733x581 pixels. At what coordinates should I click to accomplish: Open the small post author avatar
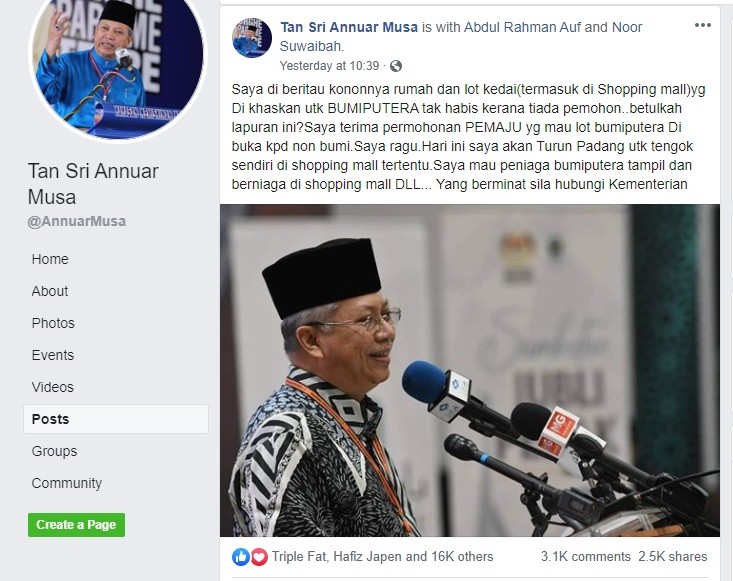(x=252, y=38)
